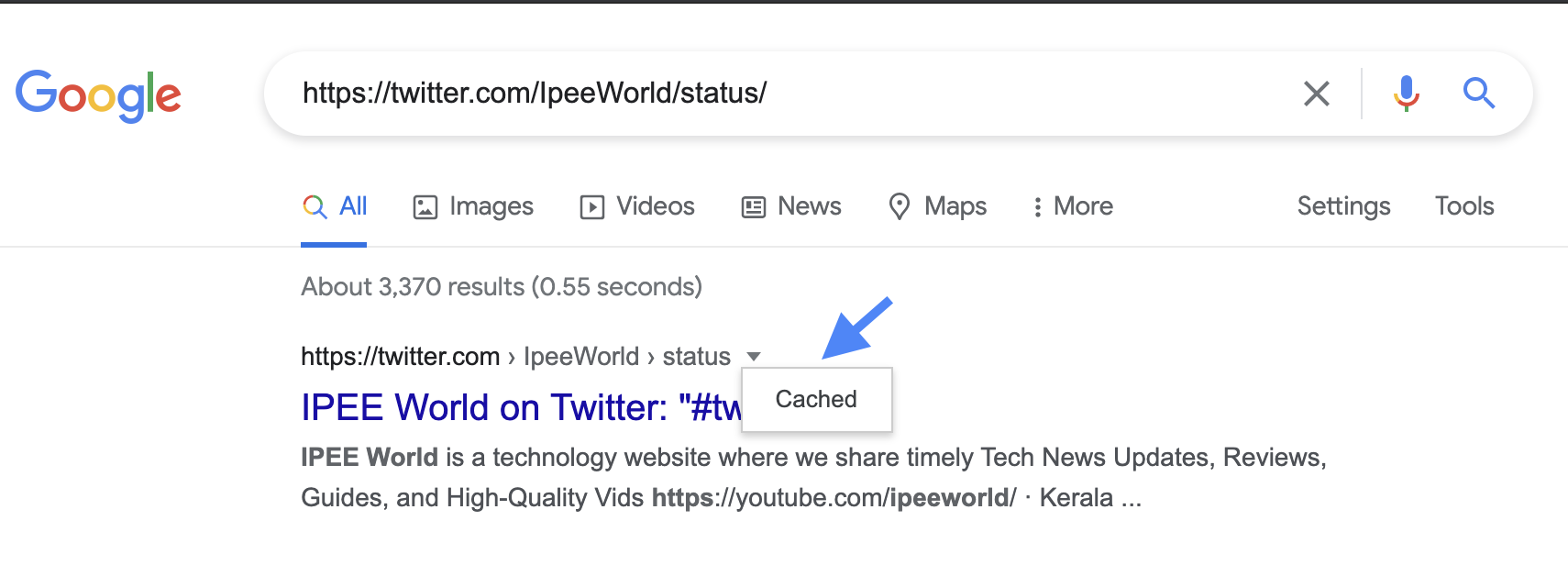Select the Maps pin icon
The height and width of the screenshot is (576, 1568).
[901, 207]
